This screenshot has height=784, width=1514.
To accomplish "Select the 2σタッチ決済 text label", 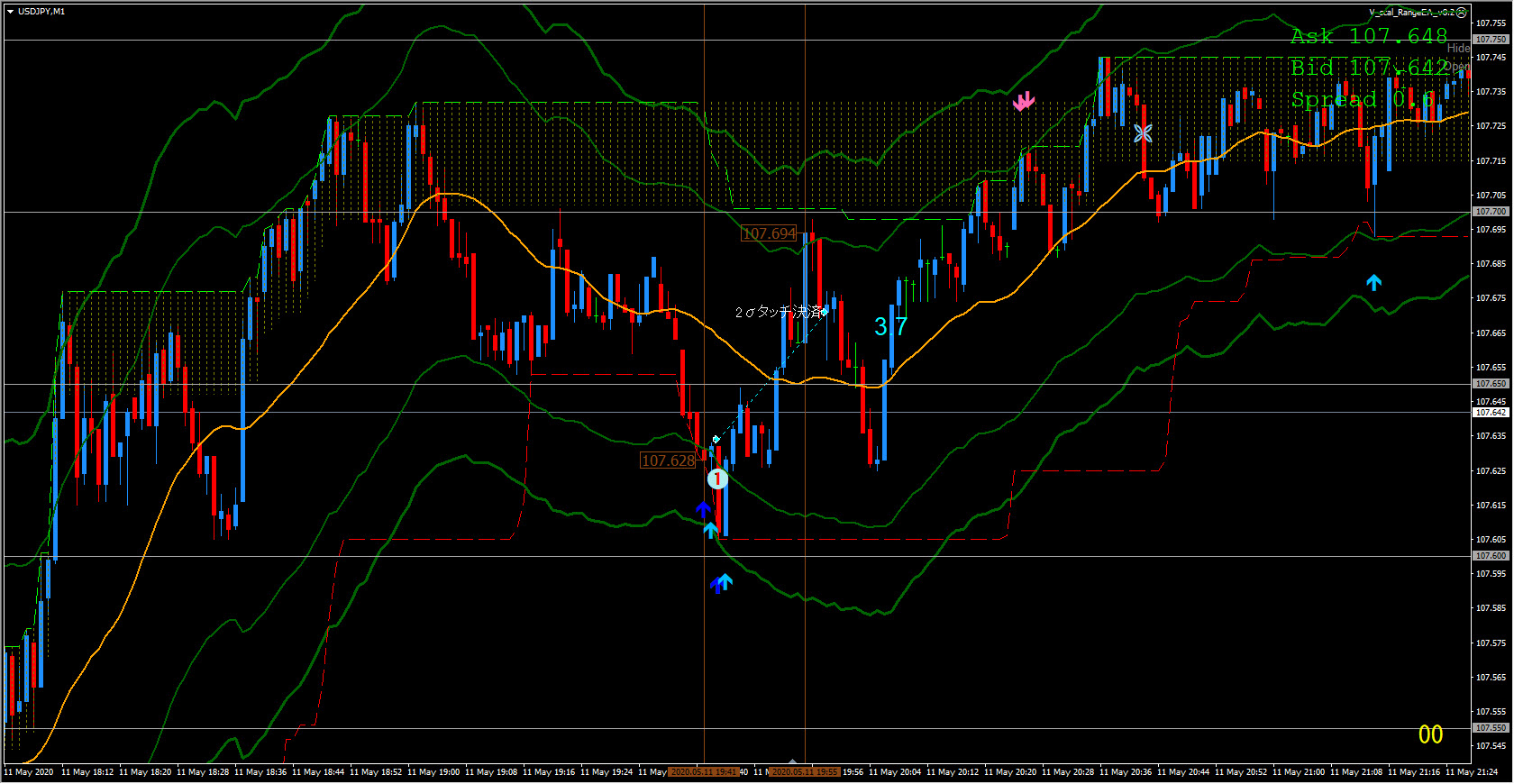I will click(x=778, y=312).
